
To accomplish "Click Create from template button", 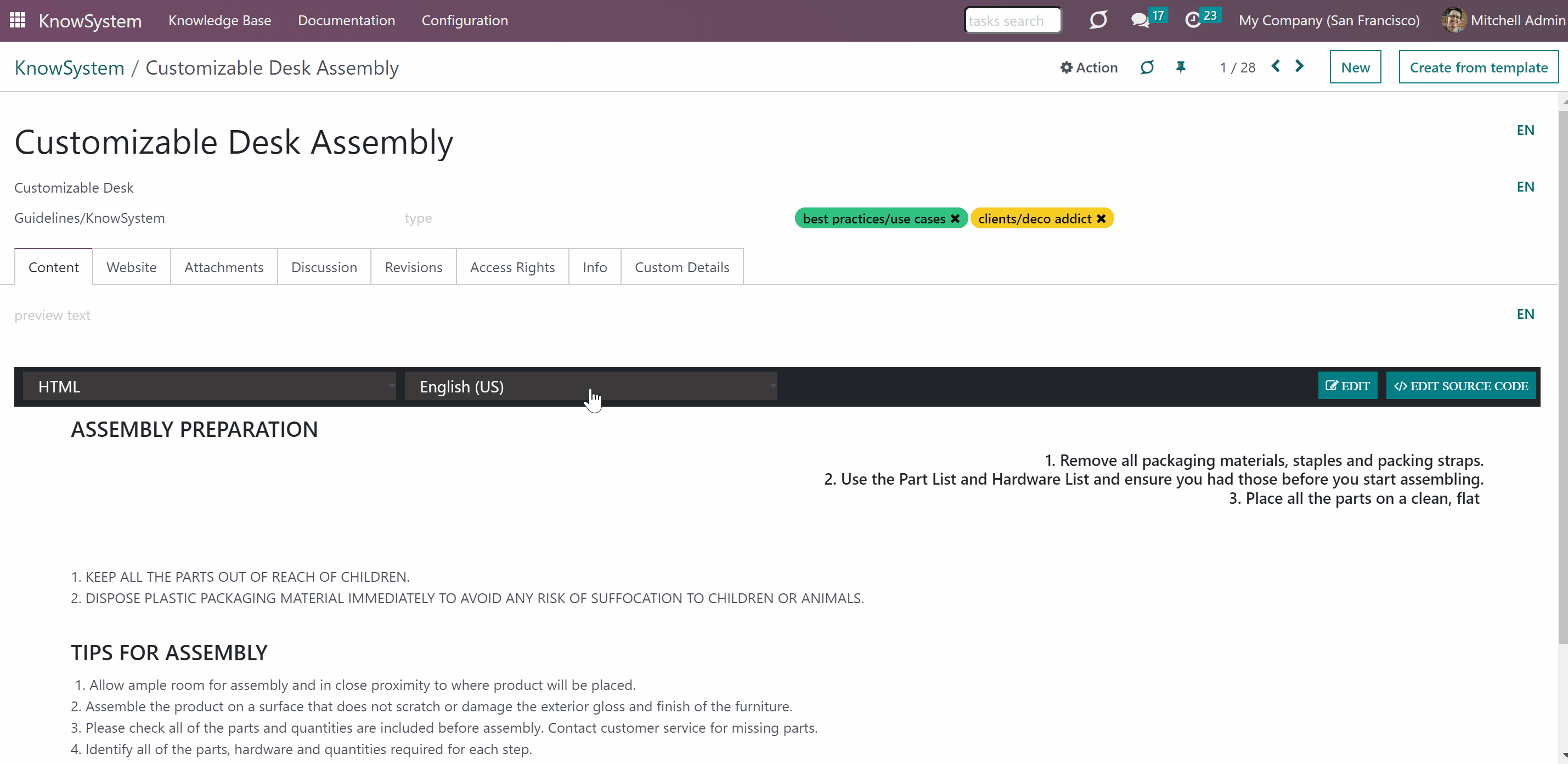I will [x=1478, y=67].
